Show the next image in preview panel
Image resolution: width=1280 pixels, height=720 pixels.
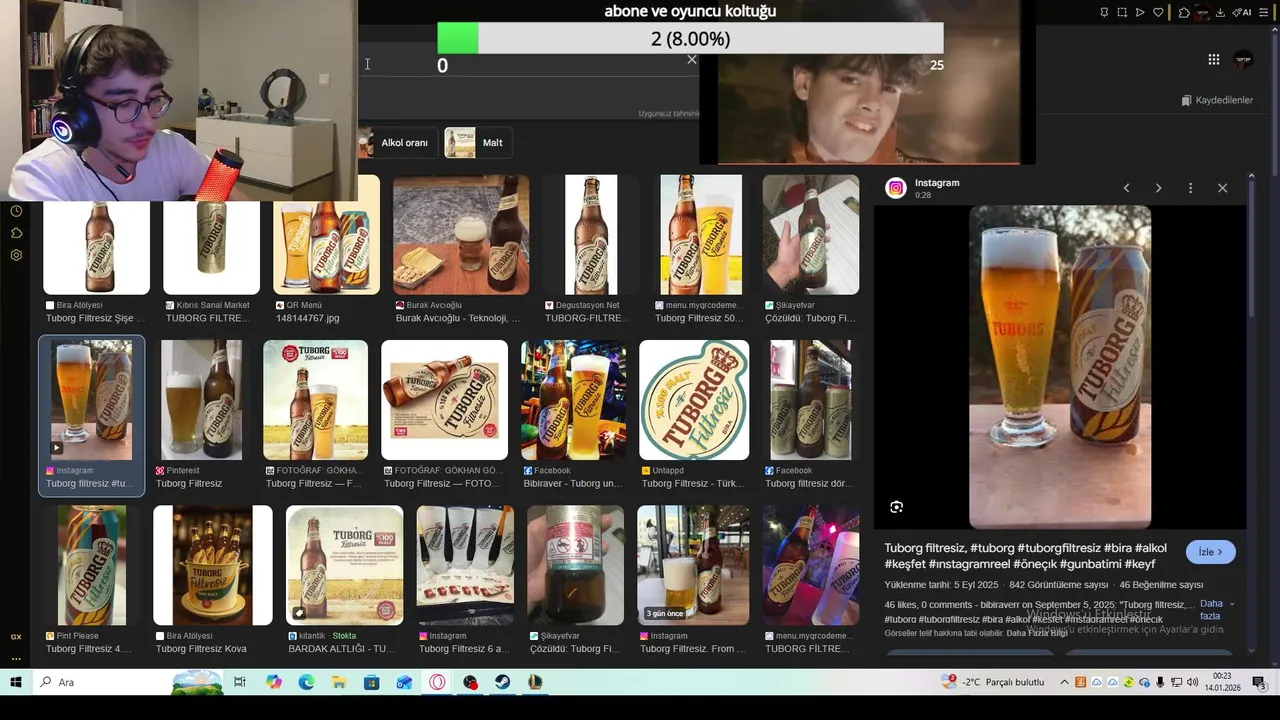(x=1158, y=188)
